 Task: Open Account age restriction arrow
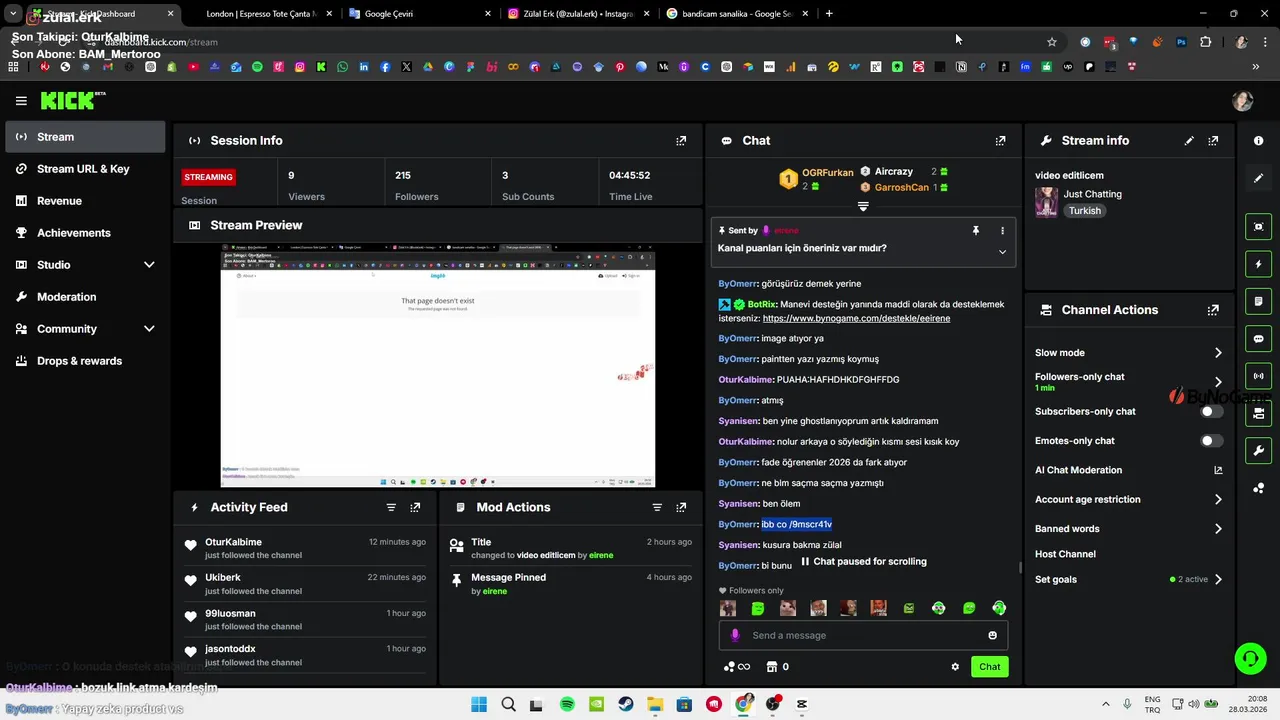[1218, 500]
